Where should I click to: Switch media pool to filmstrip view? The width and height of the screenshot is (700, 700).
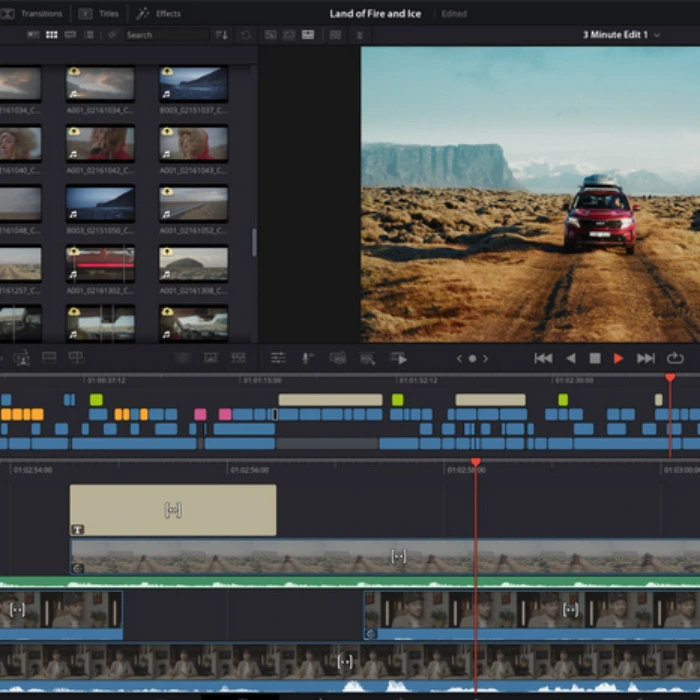71,34
